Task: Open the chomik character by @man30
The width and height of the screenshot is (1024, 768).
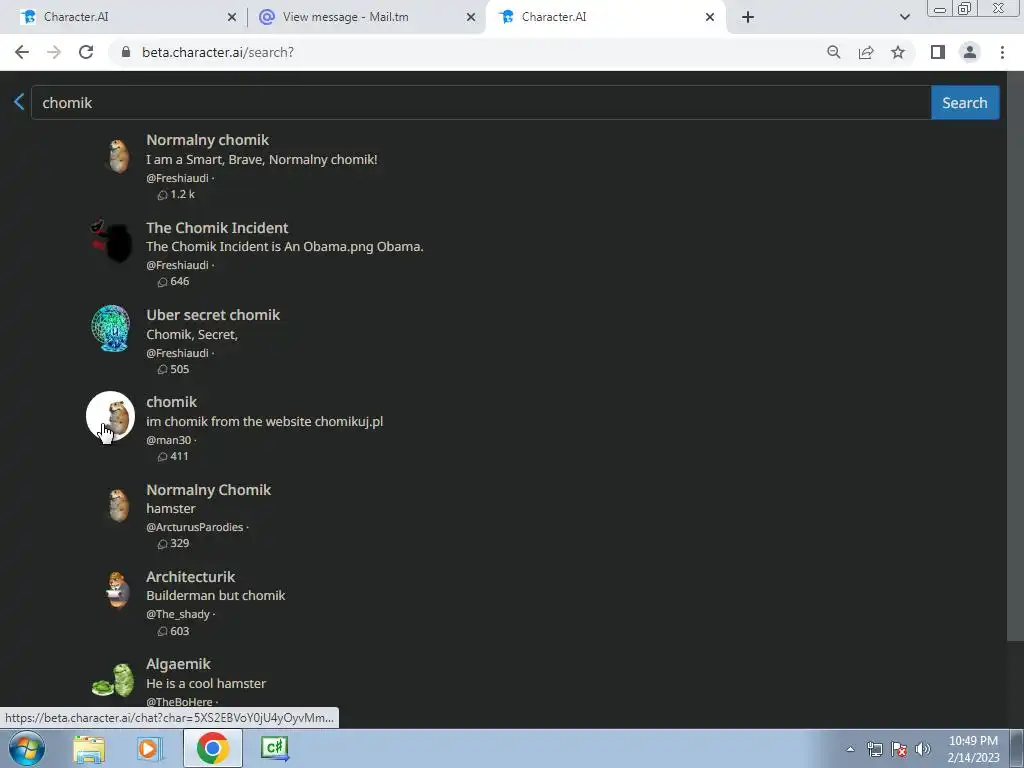Action: click(172, 402)
